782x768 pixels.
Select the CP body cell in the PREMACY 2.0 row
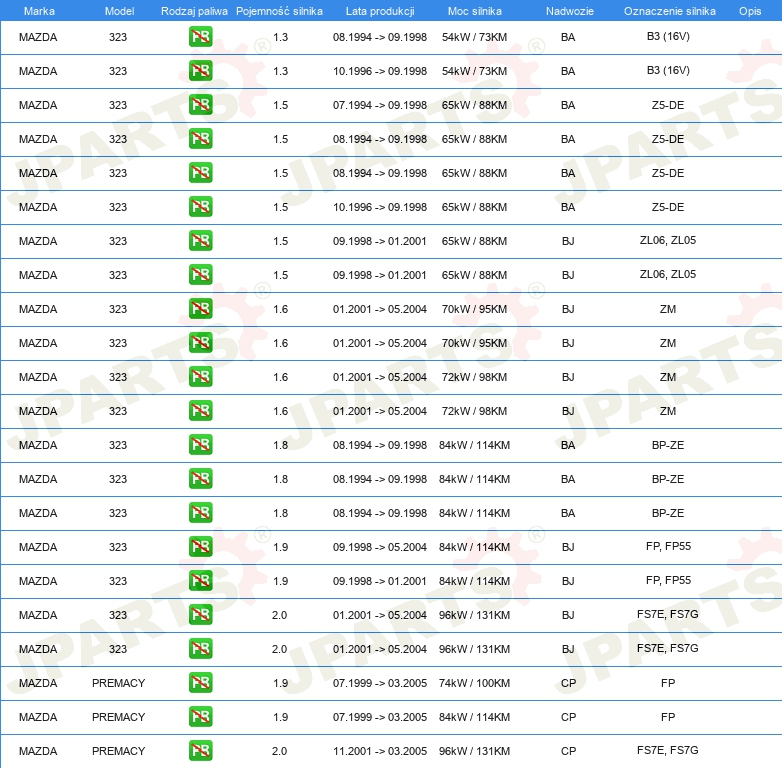point(569,751)
